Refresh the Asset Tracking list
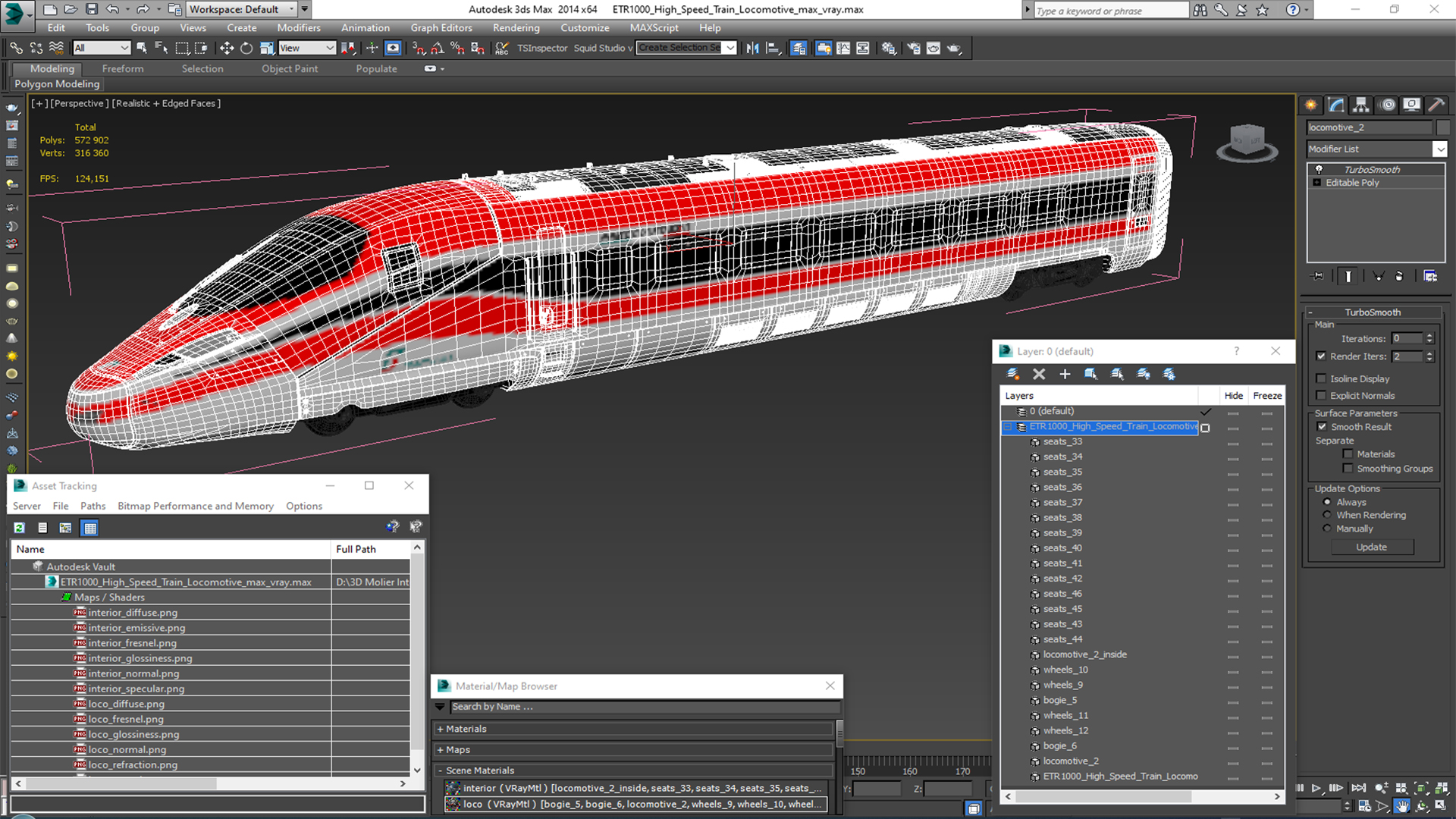This screenshot has height=819, width=1456. pos(20,528)
